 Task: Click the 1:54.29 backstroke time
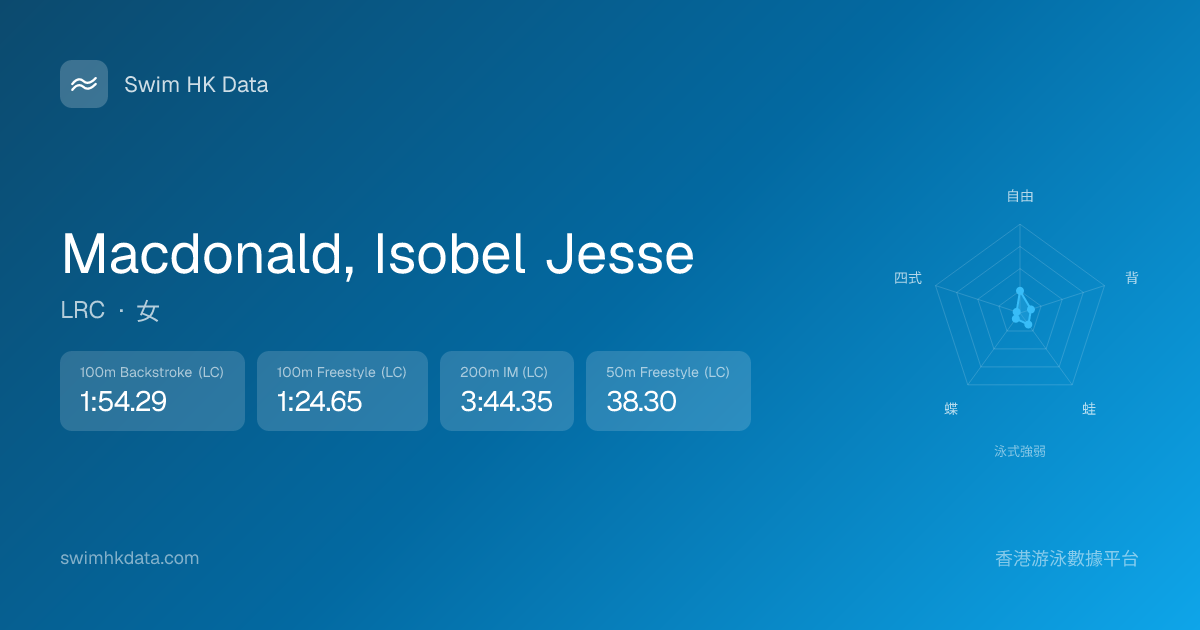tap(123, 402)
